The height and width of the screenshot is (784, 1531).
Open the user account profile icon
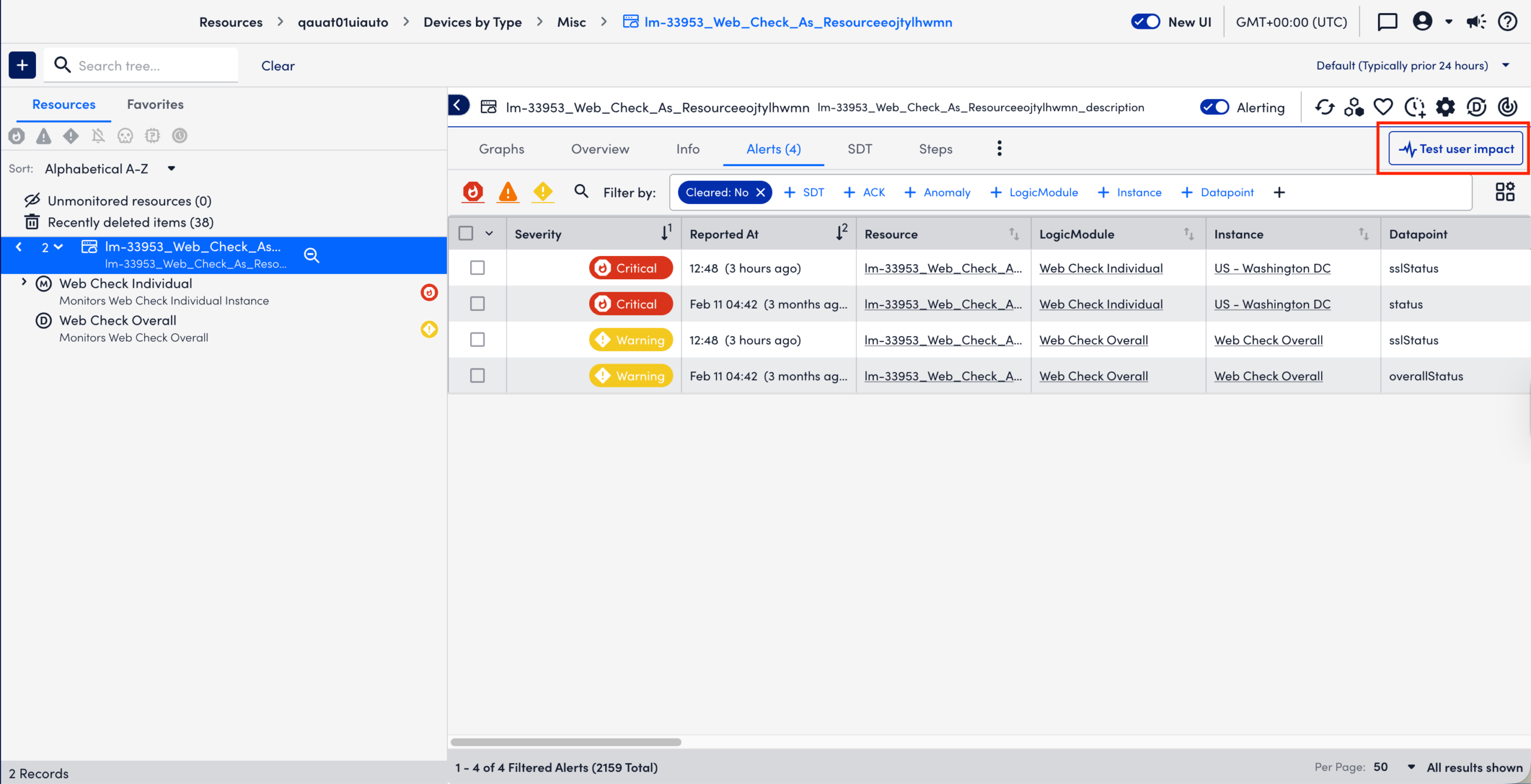(1422, 22)
